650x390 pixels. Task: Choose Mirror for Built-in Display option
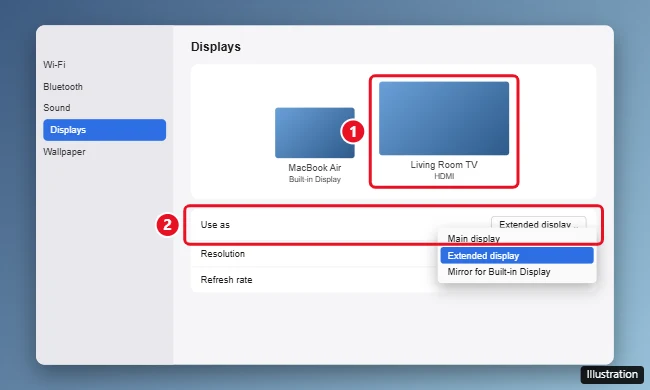517,272
